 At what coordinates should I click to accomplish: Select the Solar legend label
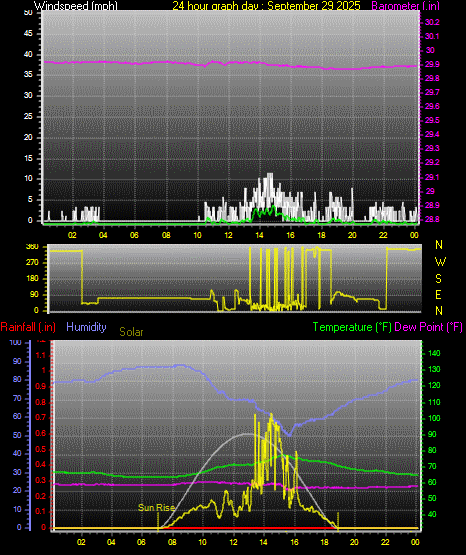(131, 332)
